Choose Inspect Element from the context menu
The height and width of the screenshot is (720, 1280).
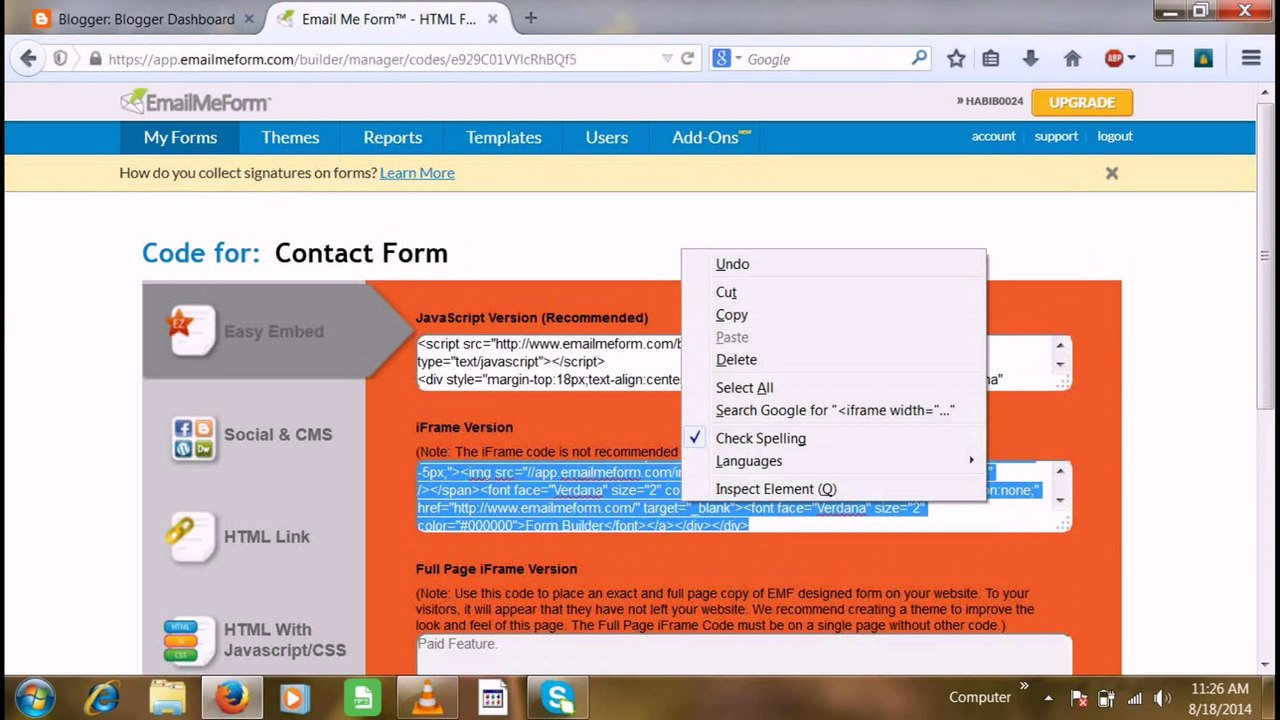[x=834, y=489]
